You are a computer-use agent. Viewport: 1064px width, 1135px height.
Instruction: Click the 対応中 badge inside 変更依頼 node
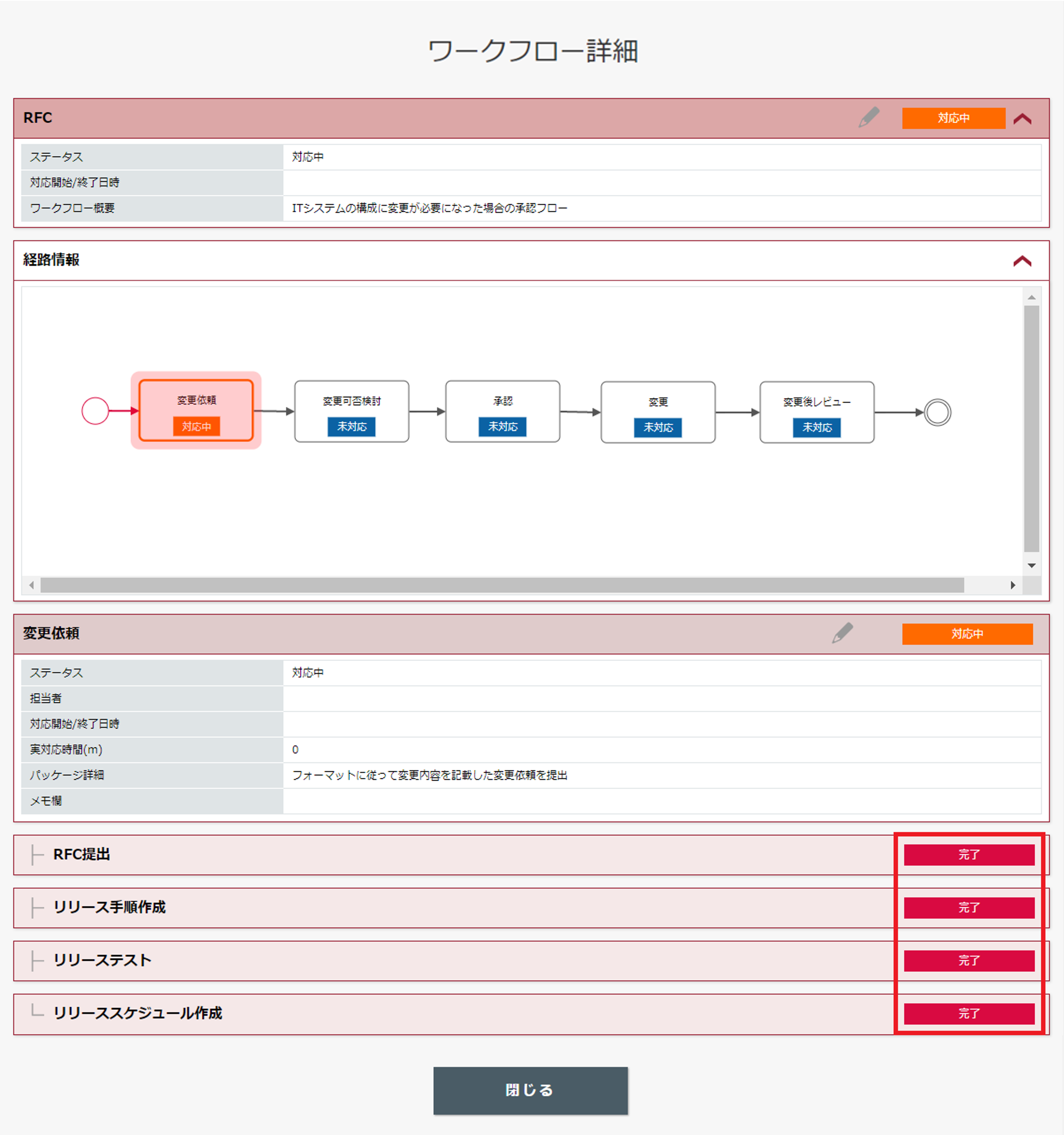tap(196, 426)
